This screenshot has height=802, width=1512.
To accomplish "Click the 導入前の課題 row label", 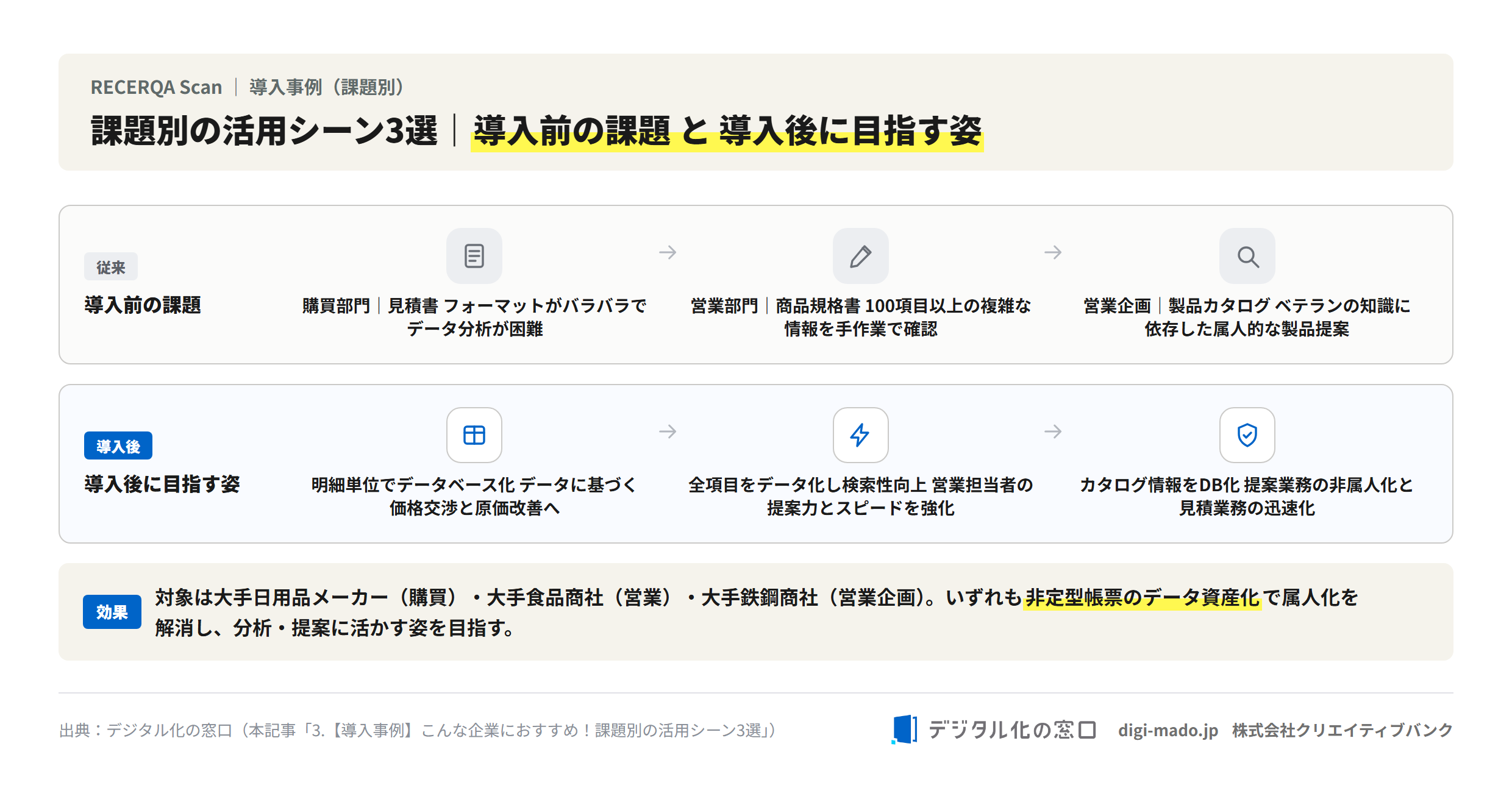I will pos(143,305).
